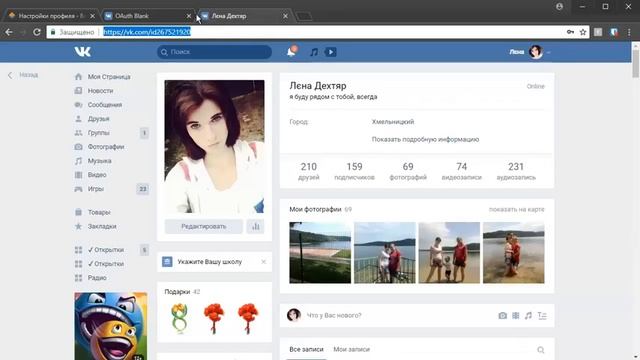Image resolution: width=640 pixels, height=360 pixels.
Task: Open the article text formatting icon
Action: (x=542, y=316)
